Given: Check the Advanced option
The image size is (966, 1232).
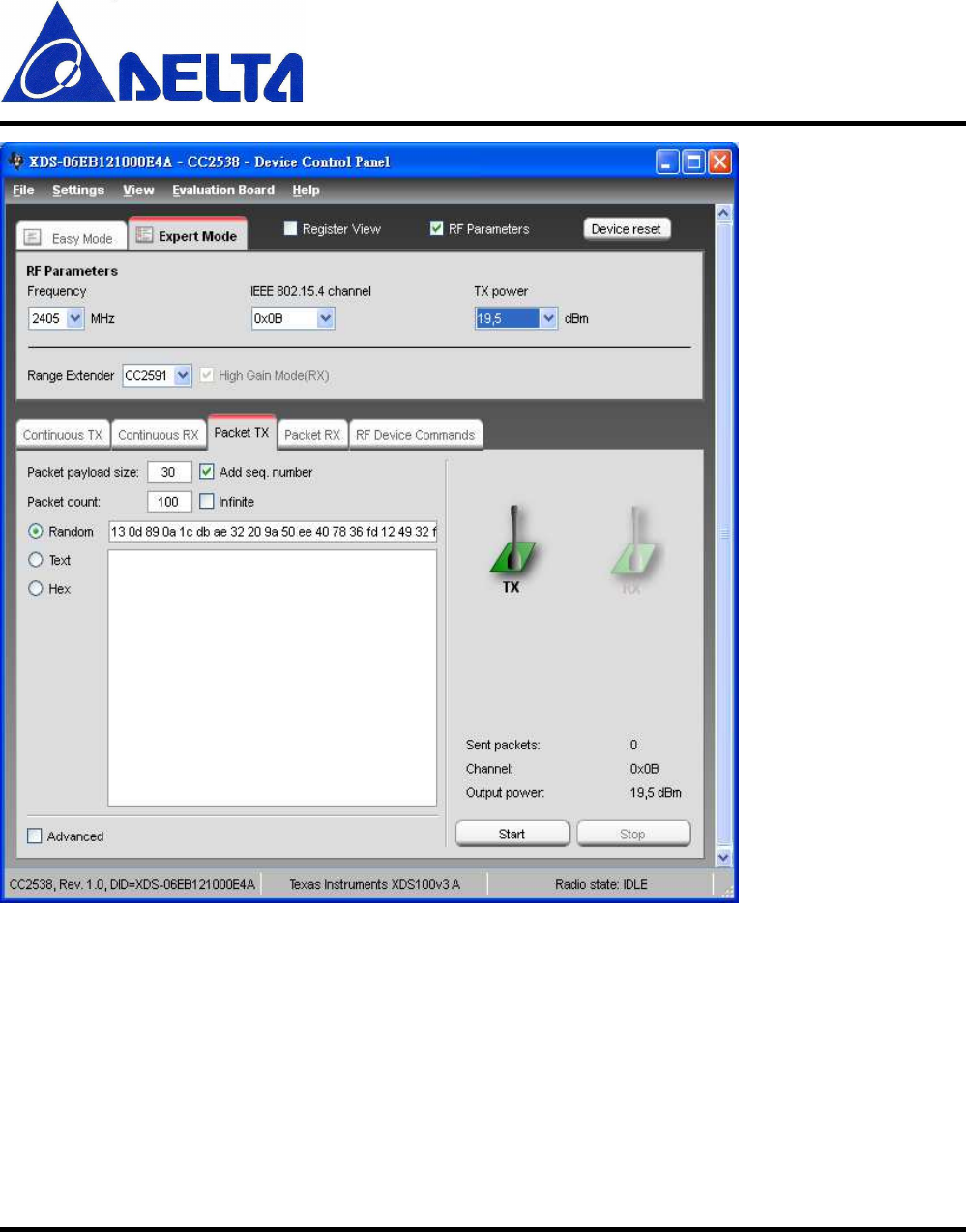Looking at the screenshot, I should [35, 836].
